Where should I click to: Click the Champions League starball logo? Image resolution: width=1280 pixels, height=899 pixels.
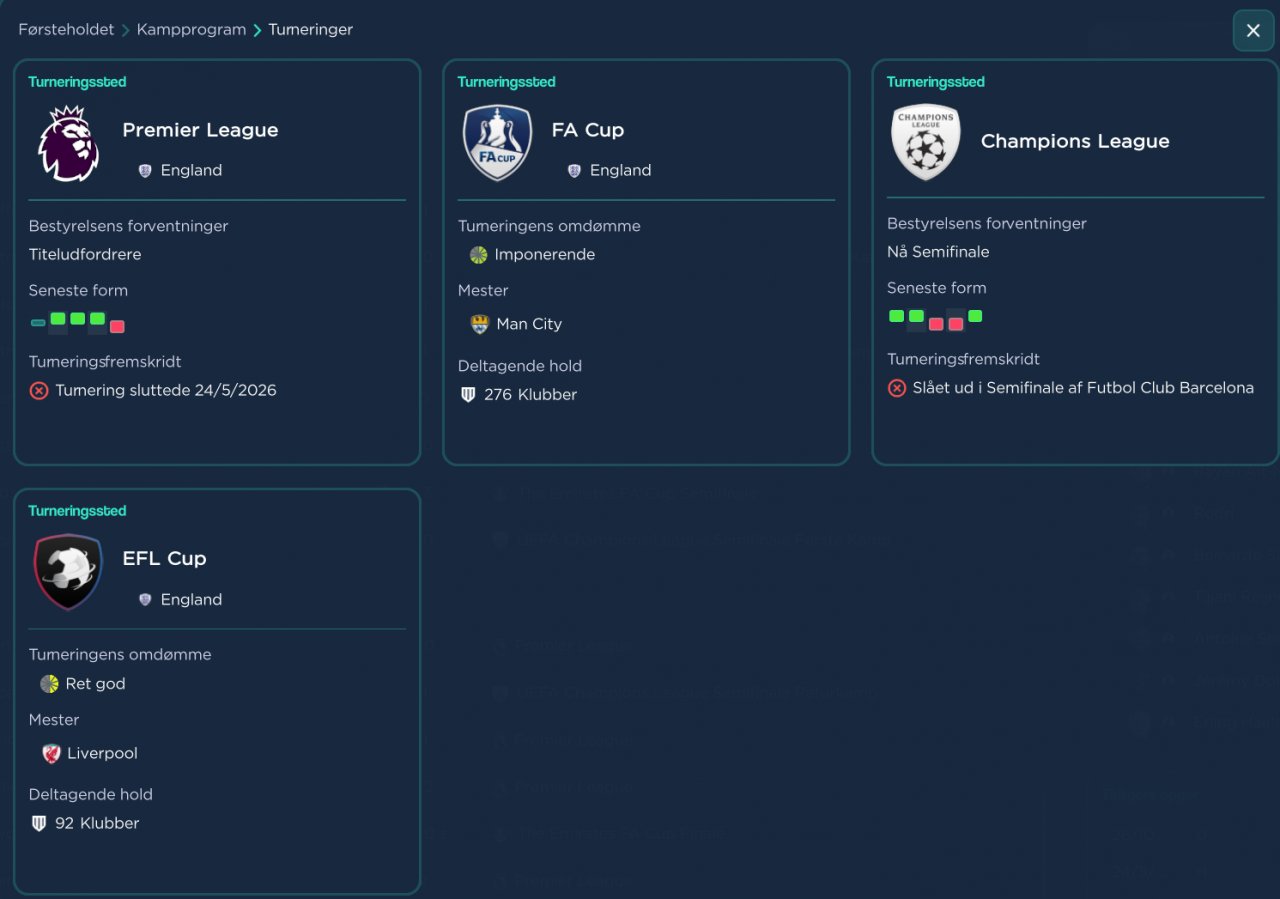926,142
